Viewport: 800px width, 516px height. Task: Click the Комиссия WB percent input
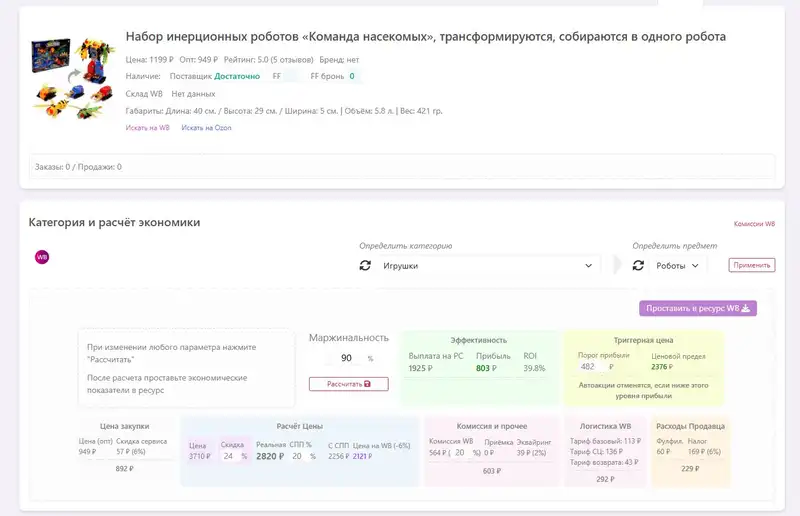461,453
